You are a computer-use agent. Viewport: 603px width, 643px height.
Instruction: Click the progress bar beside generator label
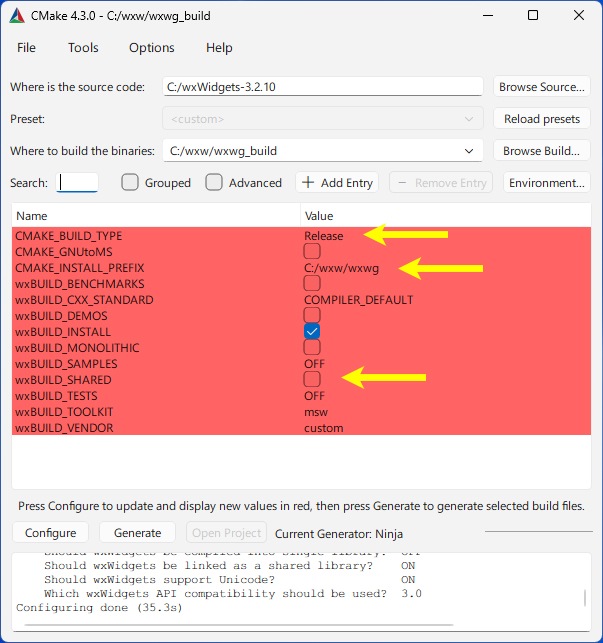[539, 531]
